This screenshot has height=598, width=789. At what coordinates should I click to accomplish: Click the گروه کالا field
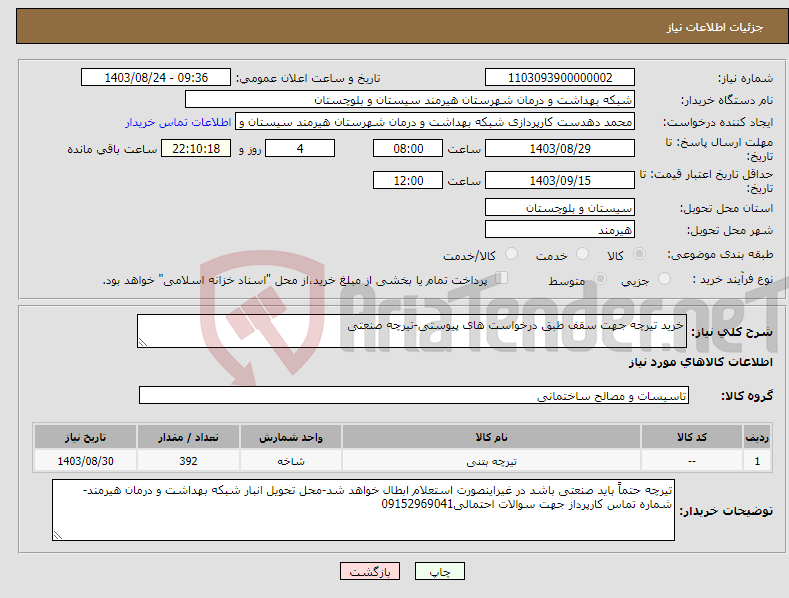click(414, 396)
